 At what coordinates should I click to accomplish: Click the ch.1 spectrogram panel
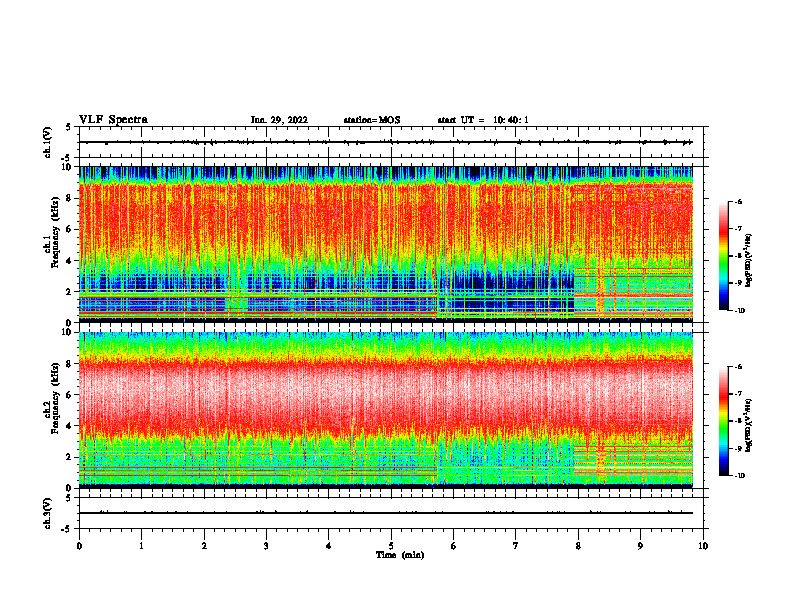[386, 244]
